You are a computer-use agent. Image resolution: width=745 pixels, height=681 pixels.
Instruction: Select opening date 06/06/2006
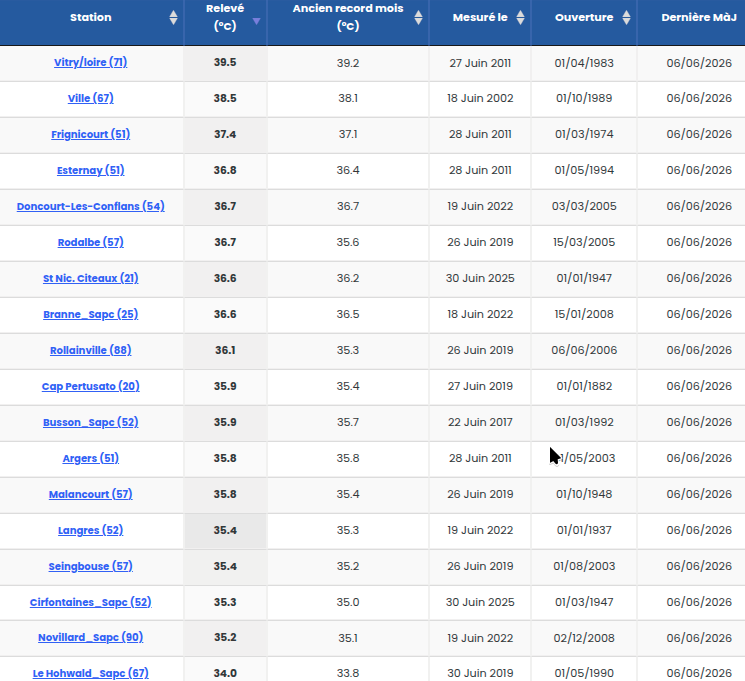[584, 350]
